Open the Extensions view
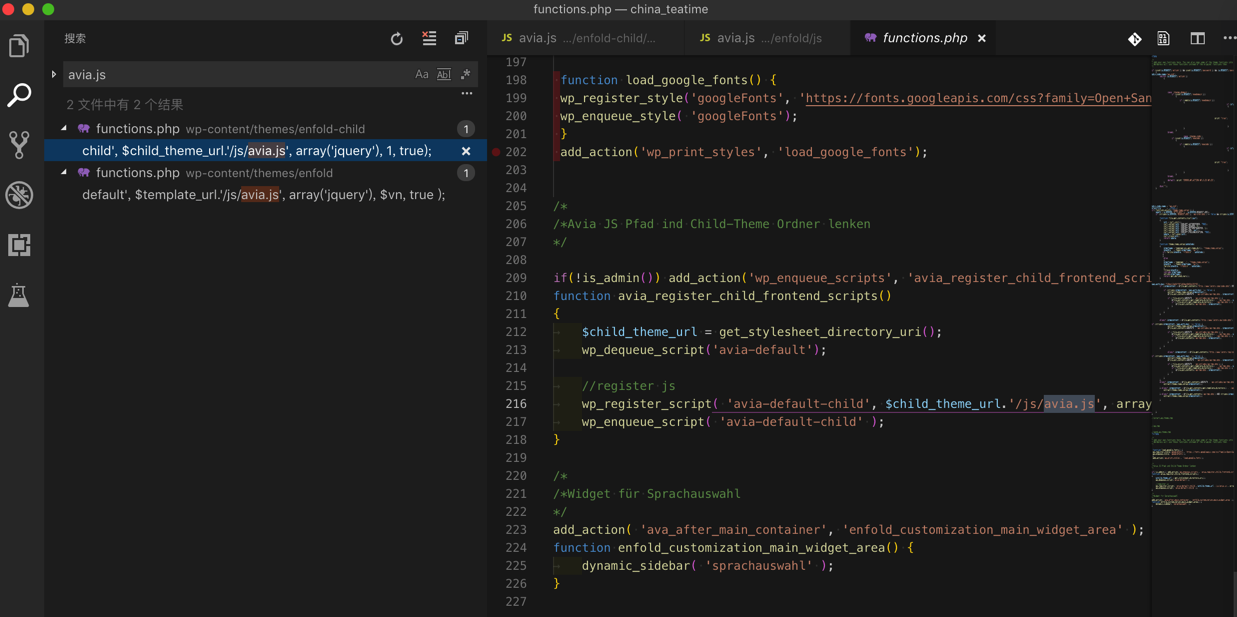 (x=19, y=245)
